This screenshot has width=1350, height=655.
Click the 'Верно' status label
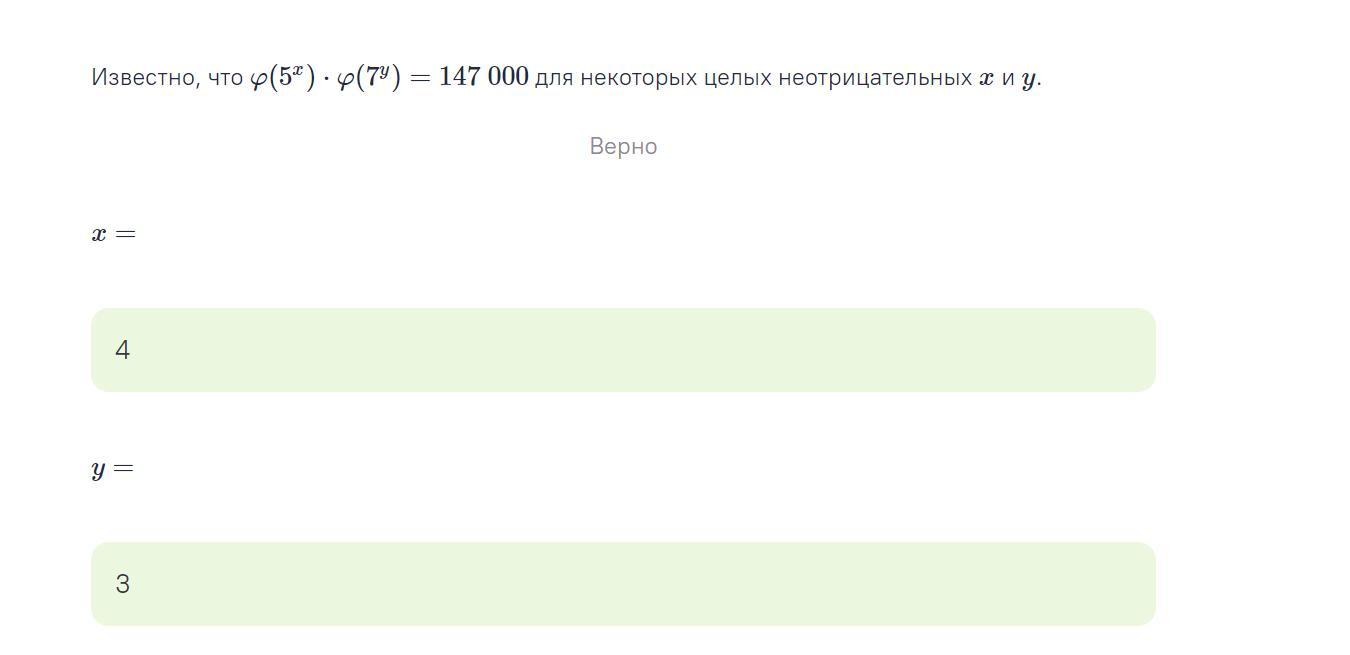point(623,147)
